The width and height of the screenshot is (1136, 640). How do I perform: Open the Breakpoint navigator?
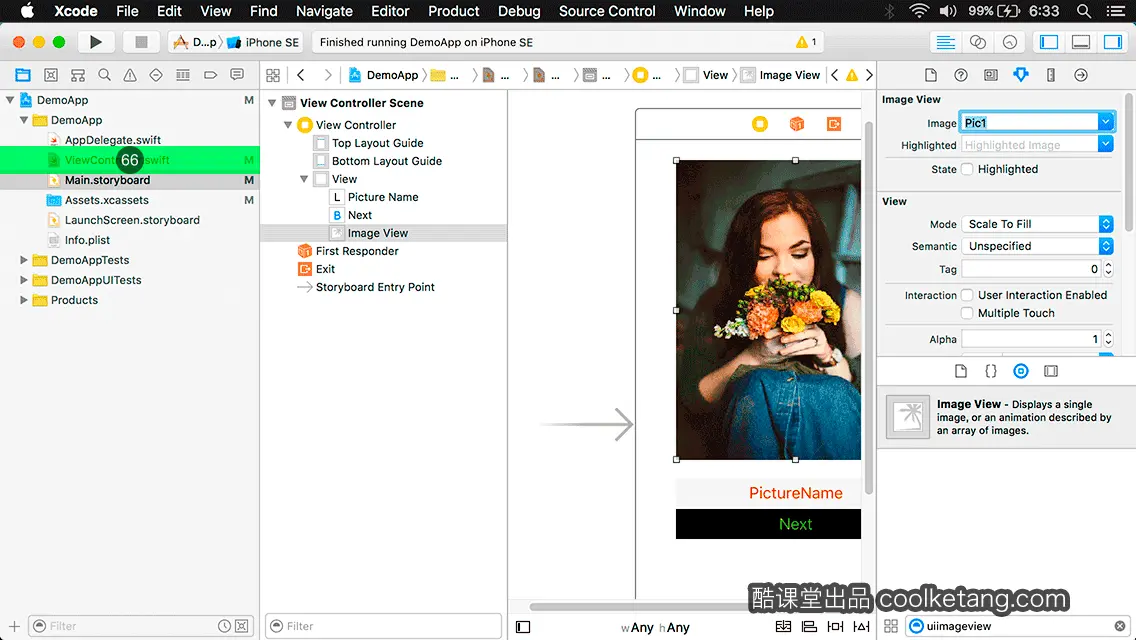coord(210,75)
